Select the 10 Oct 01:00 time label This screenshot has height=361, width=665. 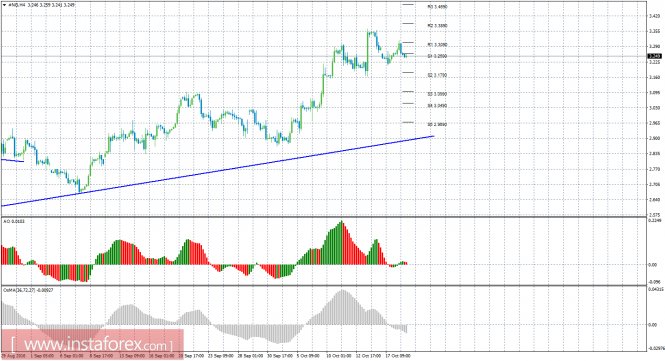coord(338,355)
